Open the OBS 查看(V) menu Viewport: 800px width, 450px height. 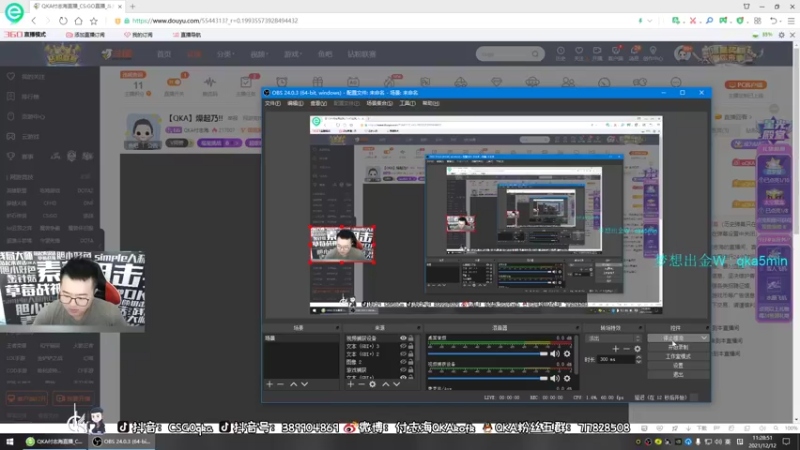pos(318,103)
